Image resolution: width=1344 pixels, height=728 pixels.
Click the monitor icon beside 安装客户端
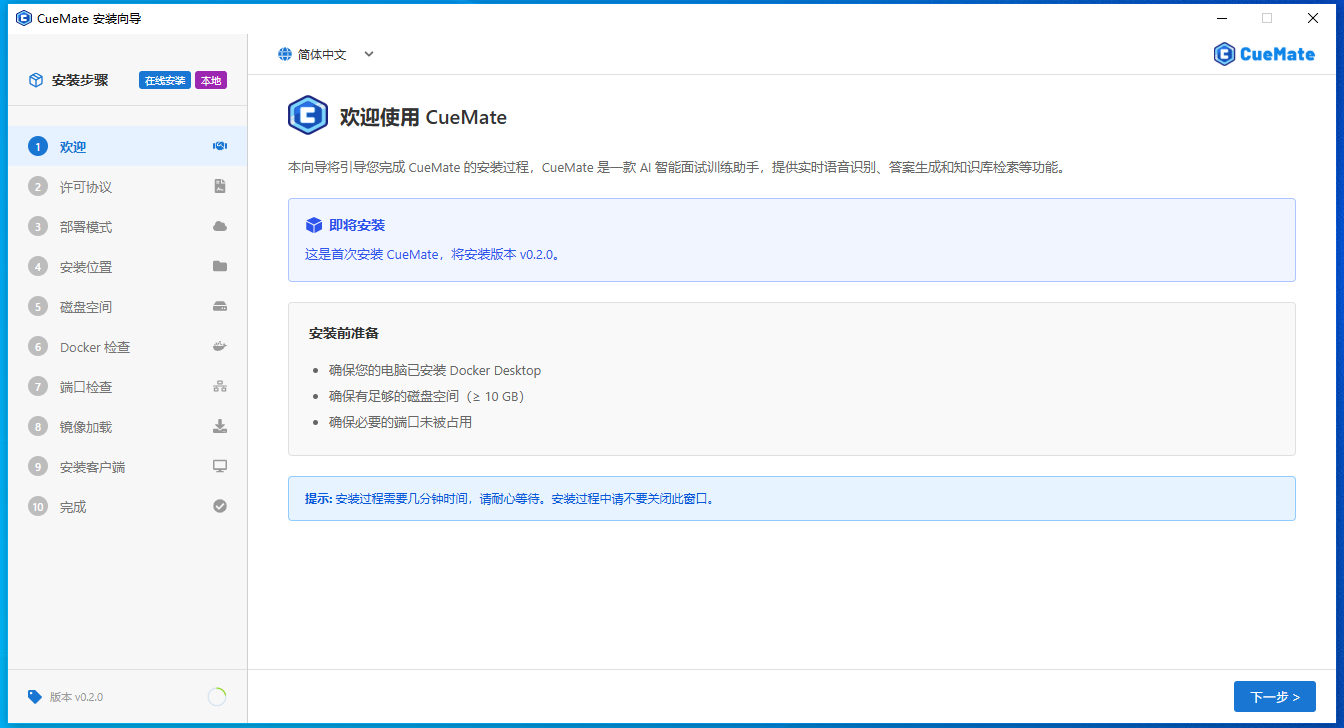coord(220,466)
